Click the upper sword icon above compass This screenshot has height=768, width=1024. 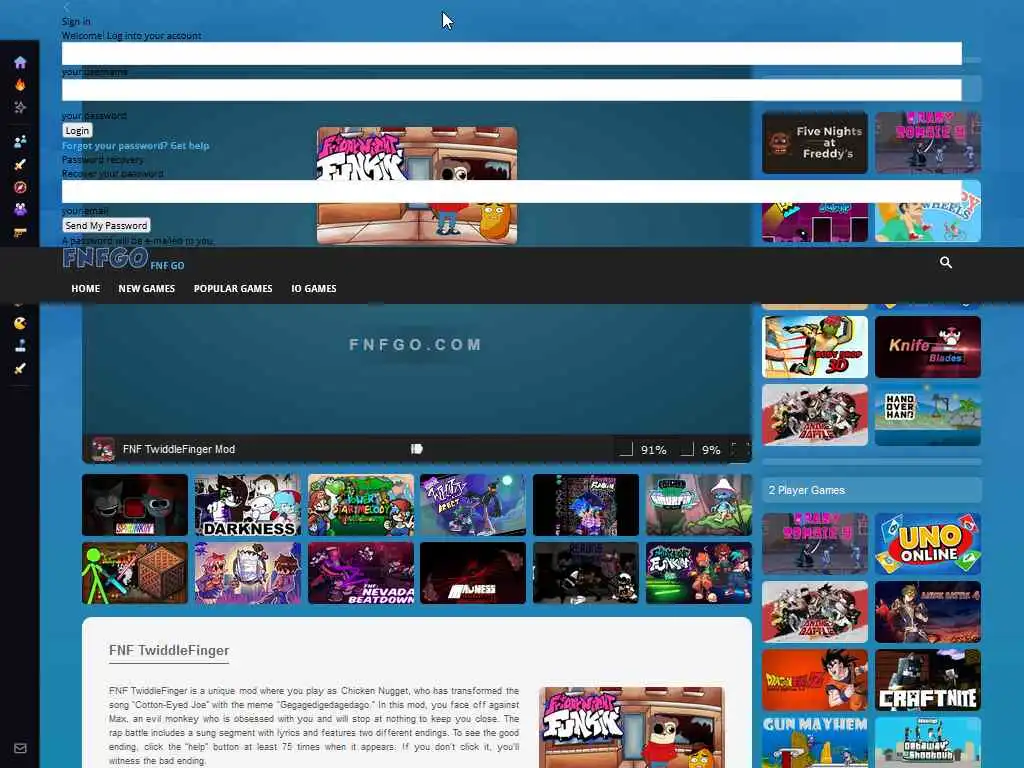[20, 164]
